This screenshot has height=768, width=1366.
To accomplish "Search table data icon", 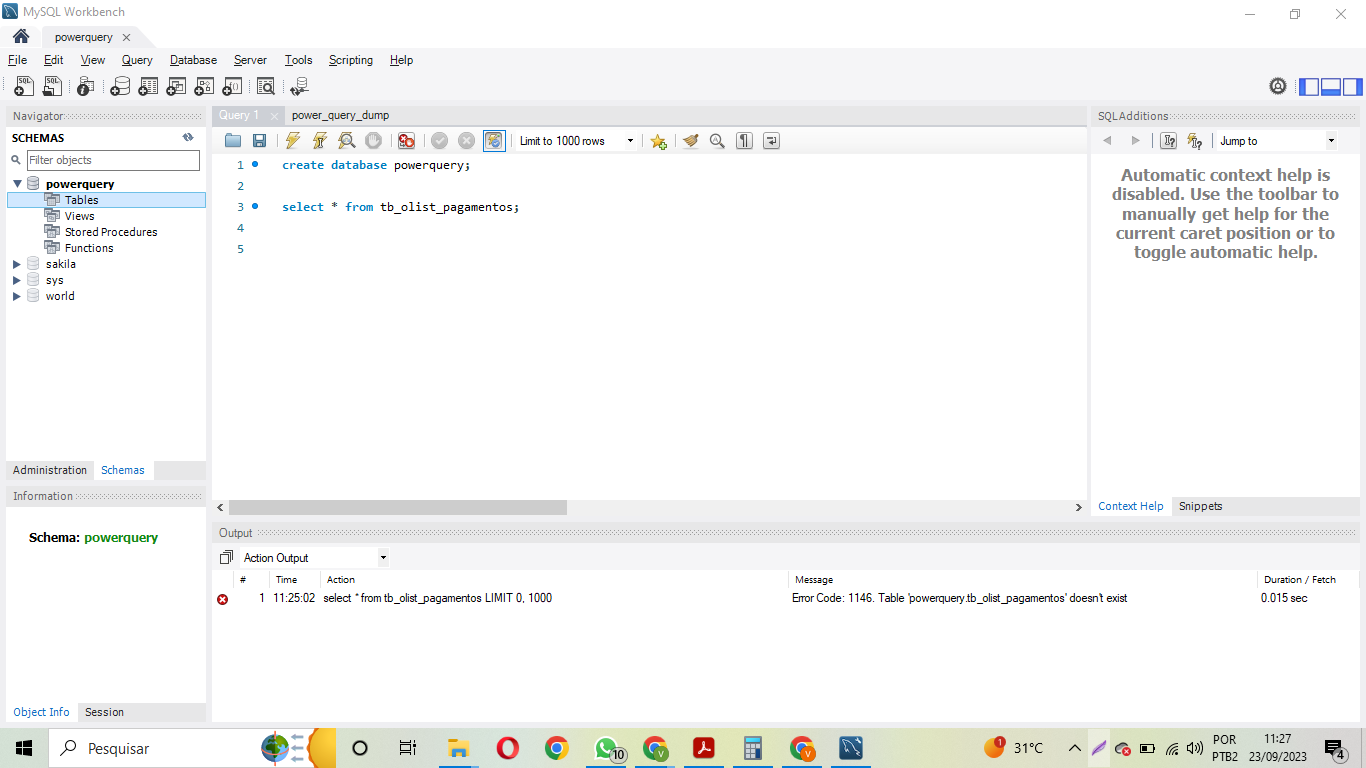I will pyautogui.click(x=266, y=87).
